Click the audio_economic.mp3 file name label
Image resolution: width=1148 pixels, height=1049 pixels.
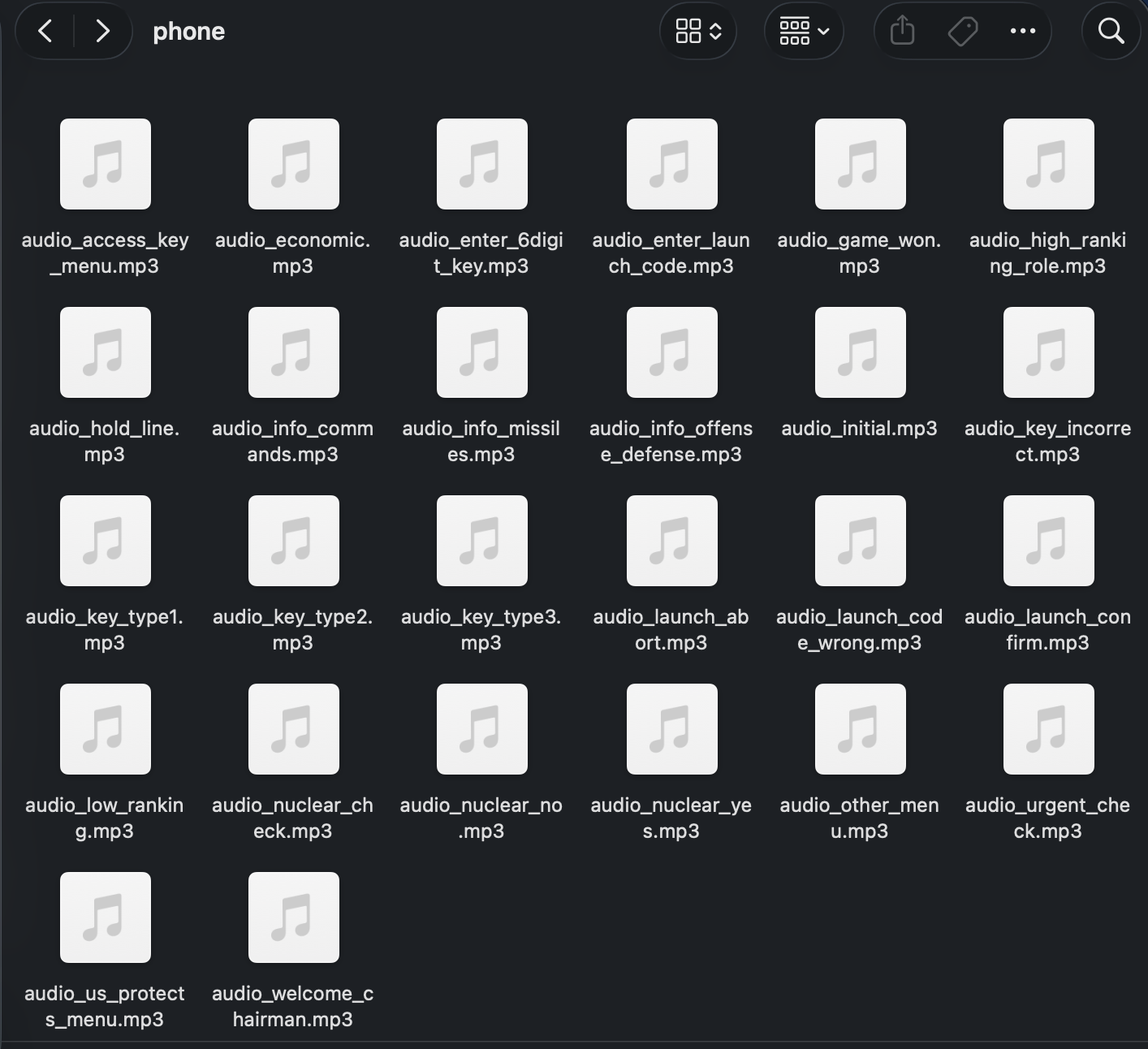click(293, 253)
